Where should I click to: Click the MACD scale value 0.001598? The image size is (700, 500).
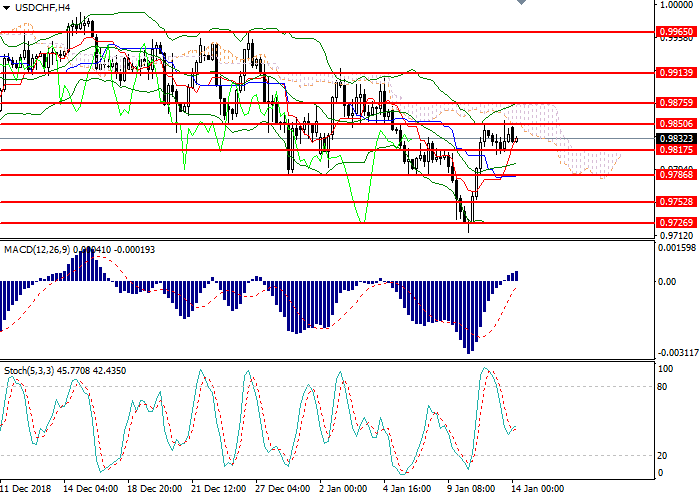click(675, 247)
